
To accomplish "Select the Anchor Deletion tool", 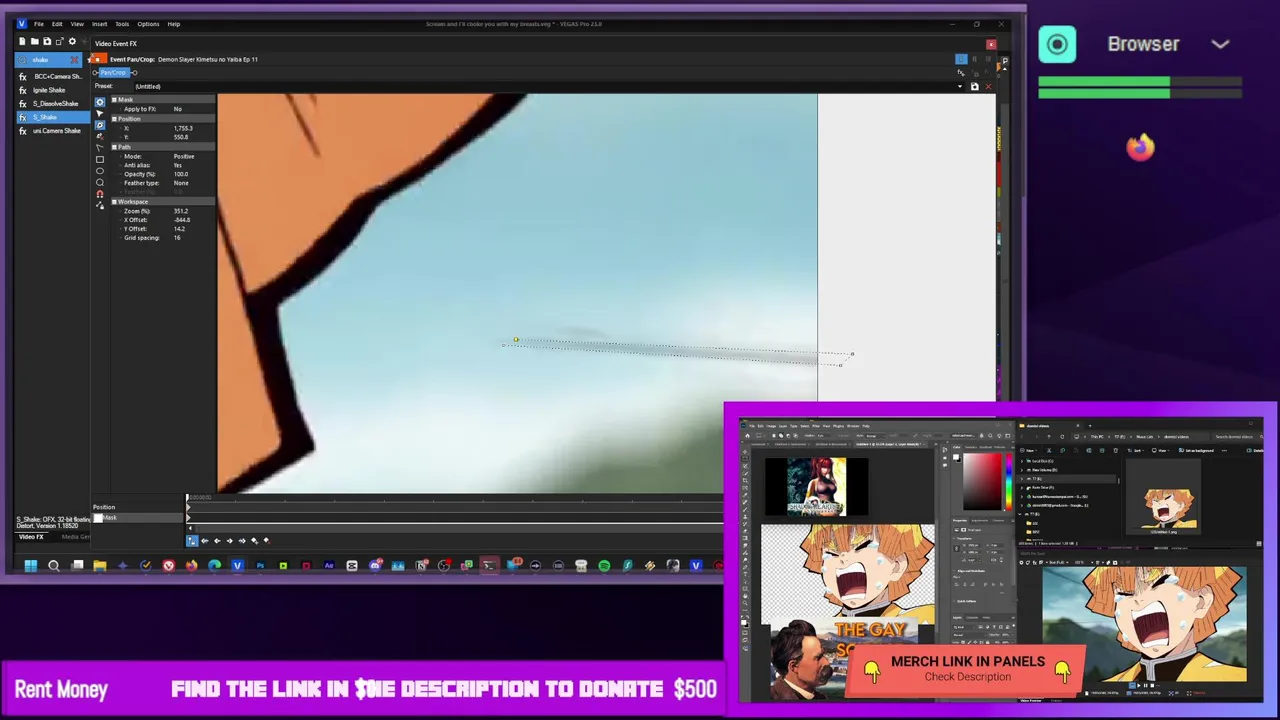I will coord(99,136).
